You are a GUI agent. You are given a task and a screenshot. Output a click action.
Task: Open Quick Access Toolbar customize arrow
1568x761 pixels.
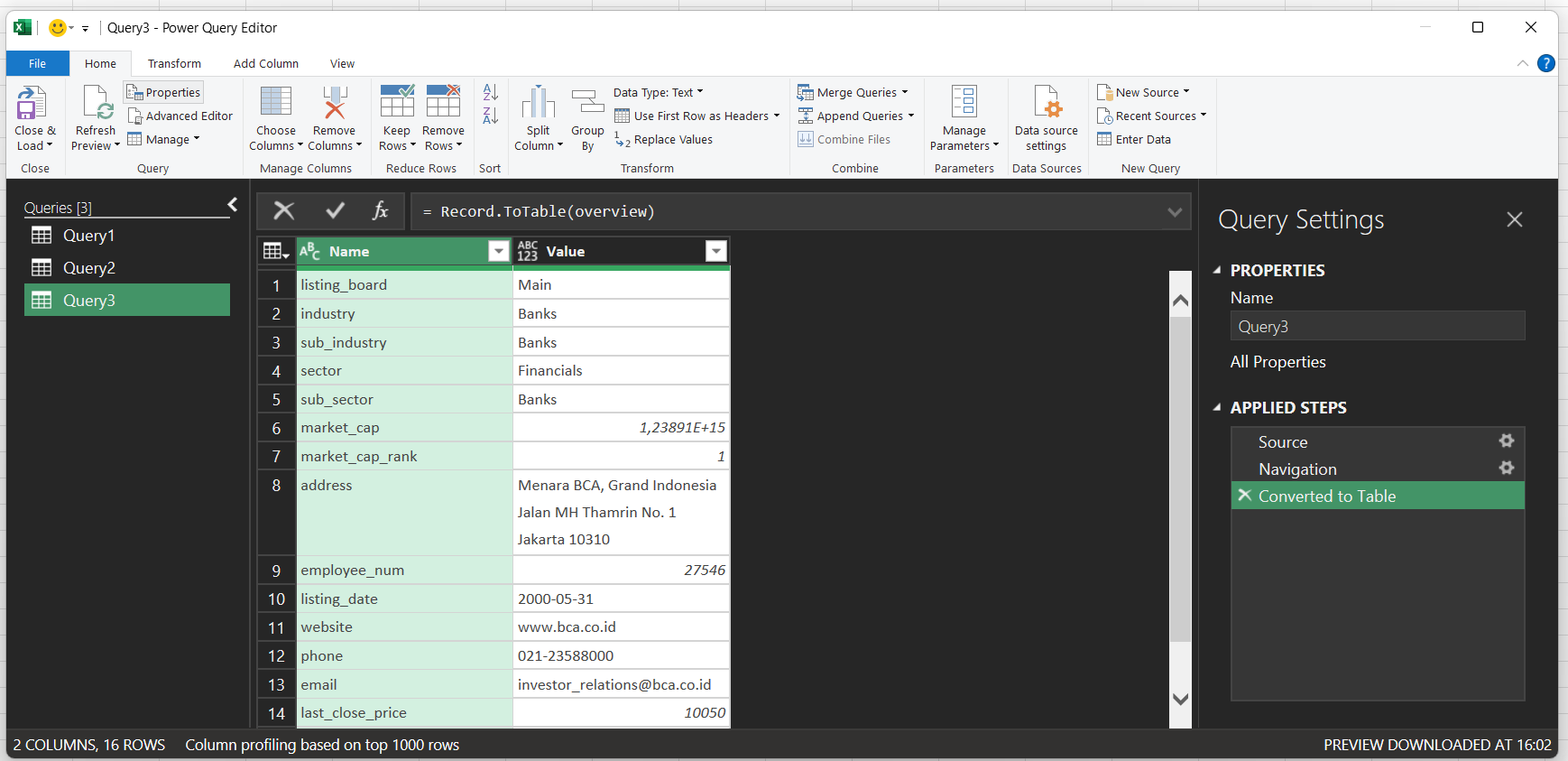[85, 29]
